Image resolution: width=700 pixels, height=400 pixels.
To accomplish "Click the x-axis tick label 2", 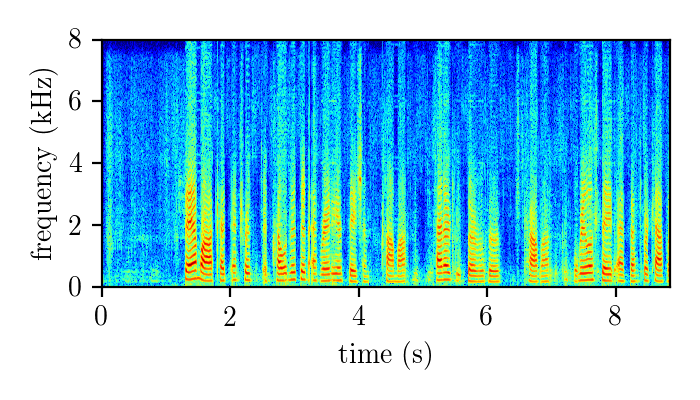I will click(229, 317).
